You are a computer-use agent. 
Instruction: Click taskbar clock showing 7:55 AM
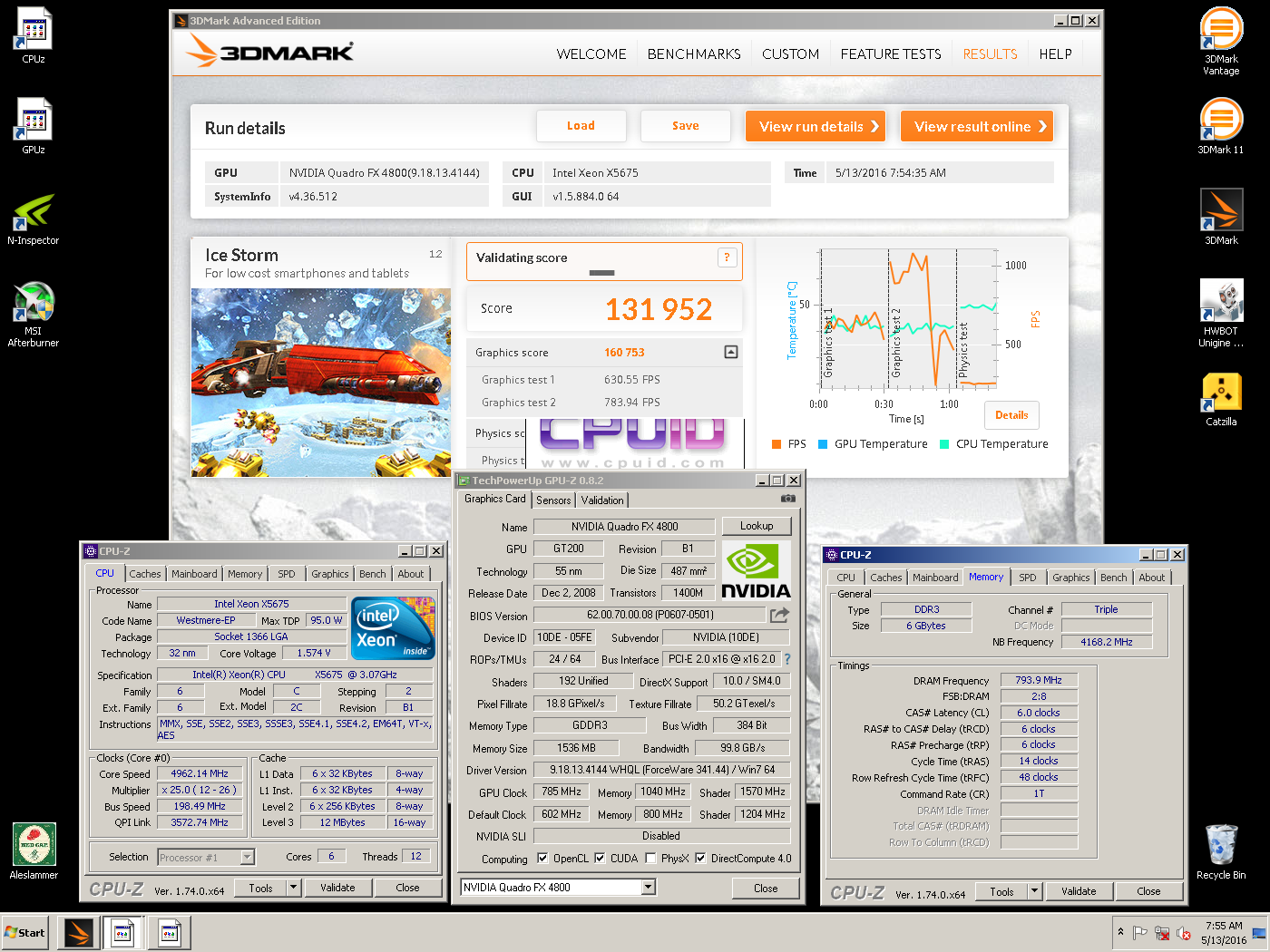[x=1224, y=932]
